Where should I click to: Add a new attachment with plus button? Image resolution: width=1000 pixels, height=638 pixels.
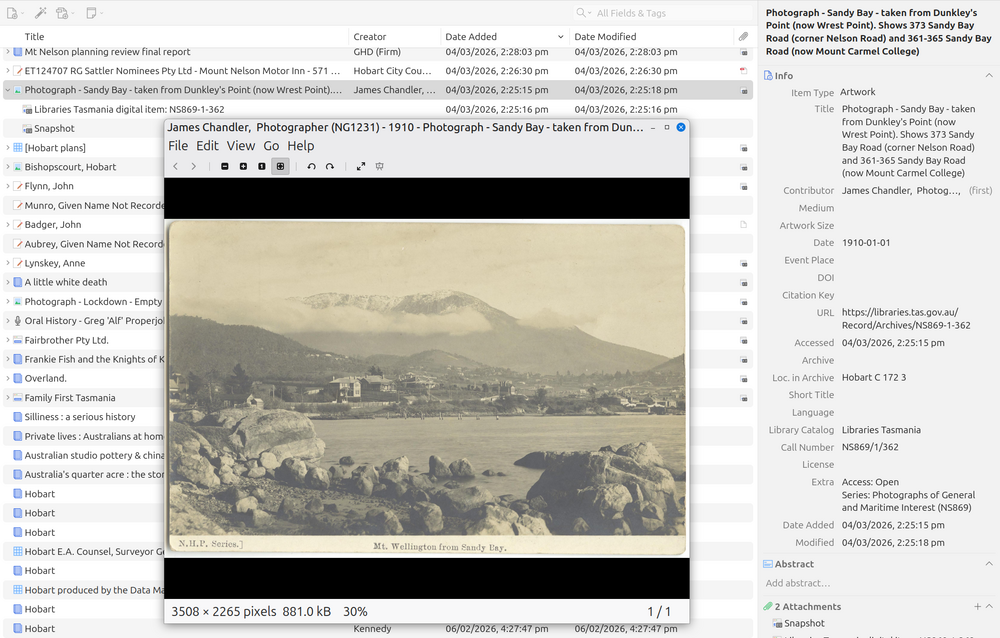tap(977, 606)
